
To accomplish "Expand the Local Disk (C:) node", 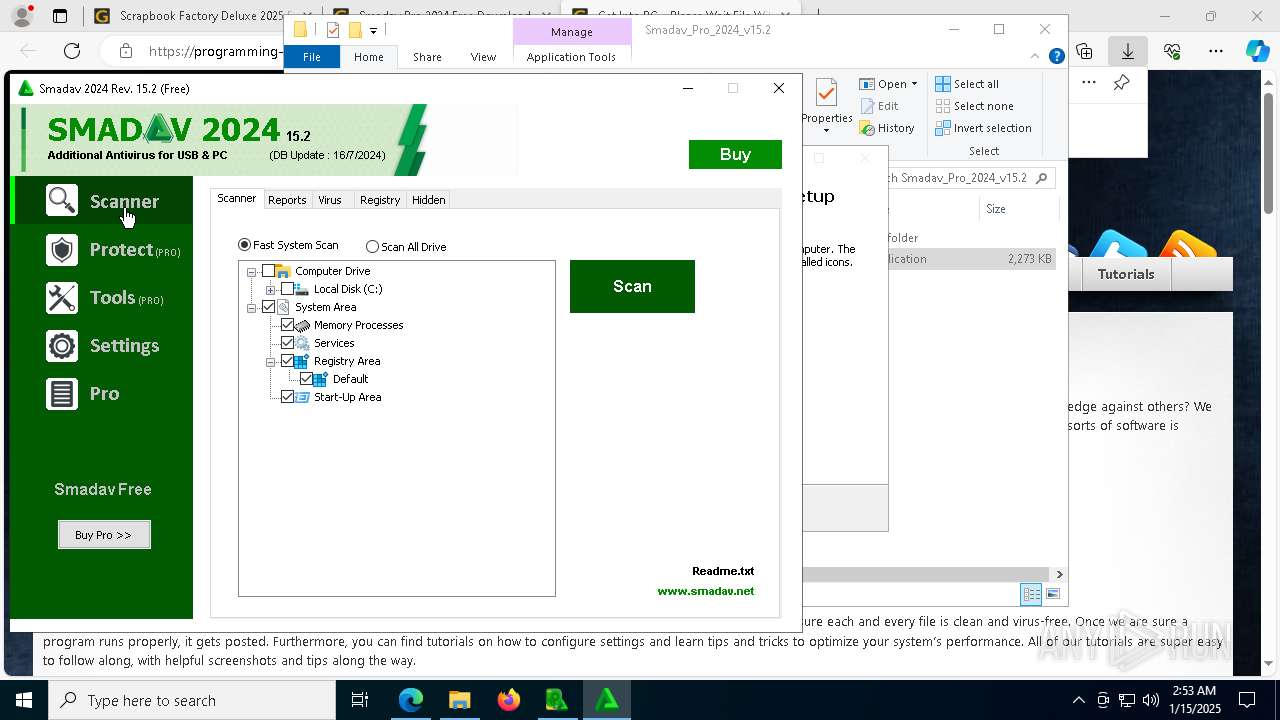I will pyautogui.click(x=271, y=290).
